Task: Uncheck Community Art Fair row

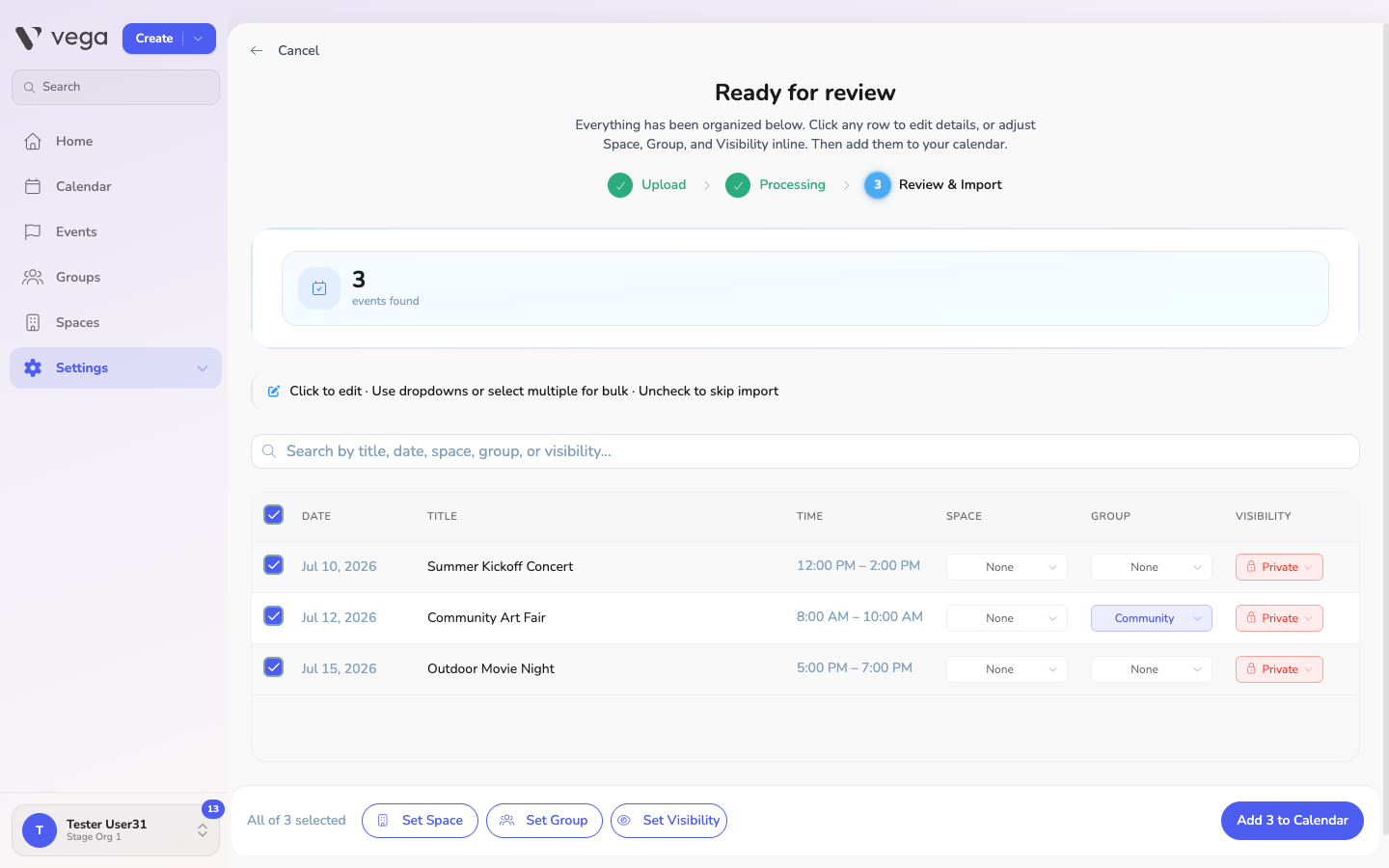Action: [x=274, y=615]
